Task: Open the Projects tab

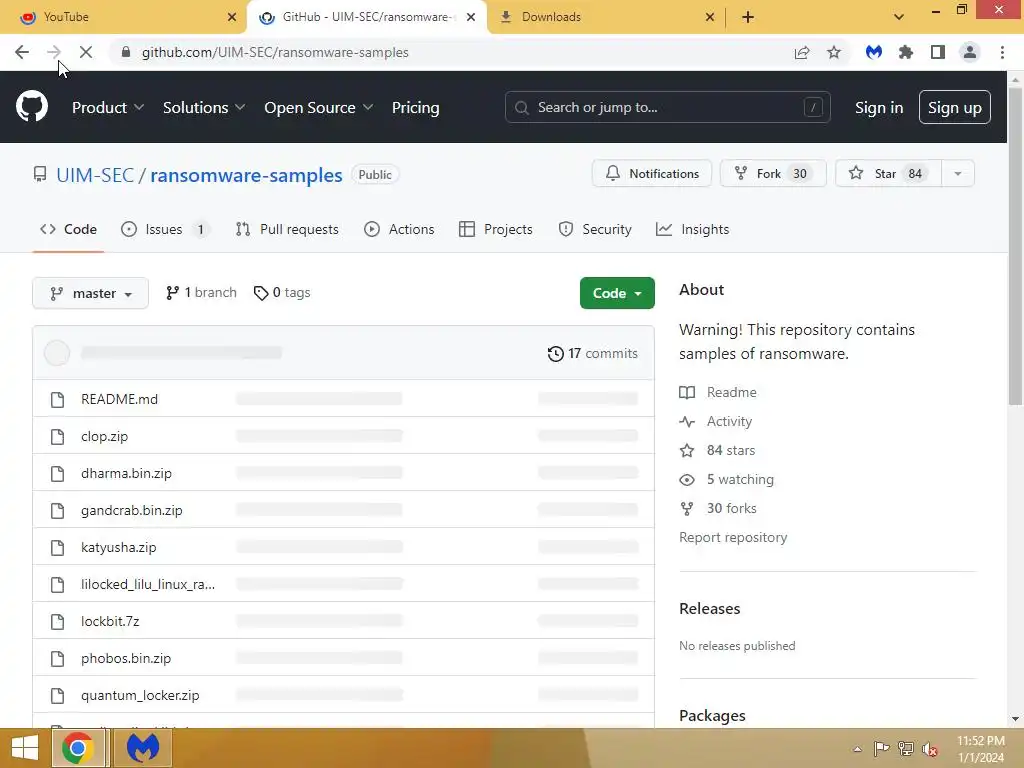Action: 496,229
